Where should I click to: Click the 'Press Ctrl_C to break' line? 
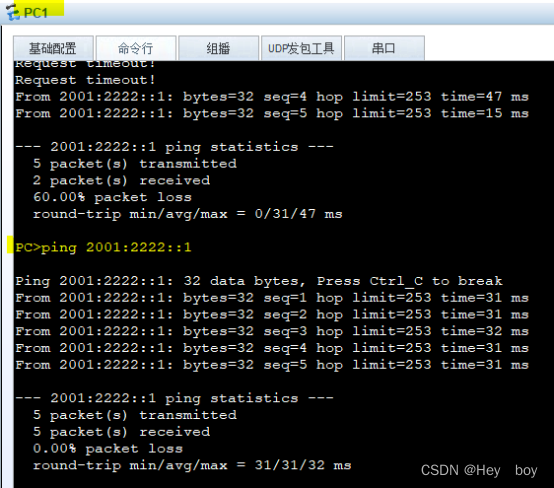point(258,281)
